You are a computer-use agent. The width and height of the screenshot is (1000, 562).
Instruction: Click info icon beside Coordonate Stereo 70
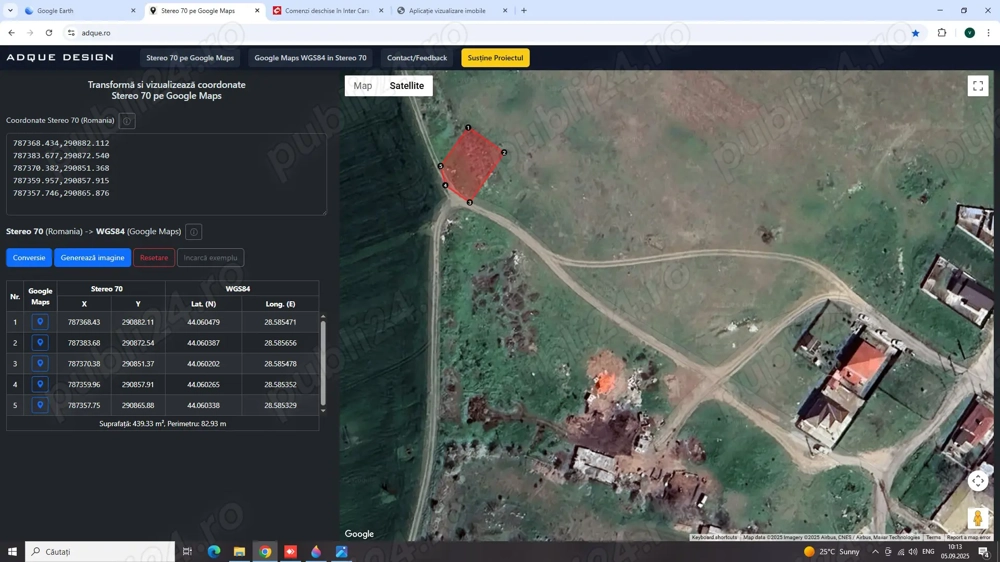point(127,121)
